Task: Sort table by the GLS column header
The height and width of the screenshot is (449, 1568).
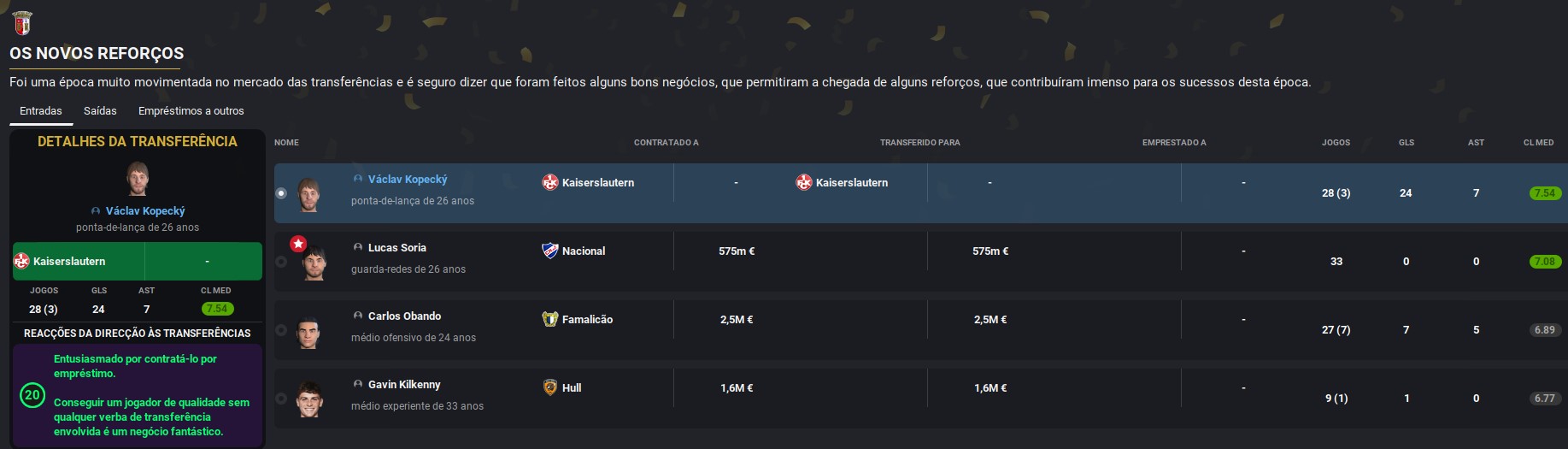Action: [1407, 143]
